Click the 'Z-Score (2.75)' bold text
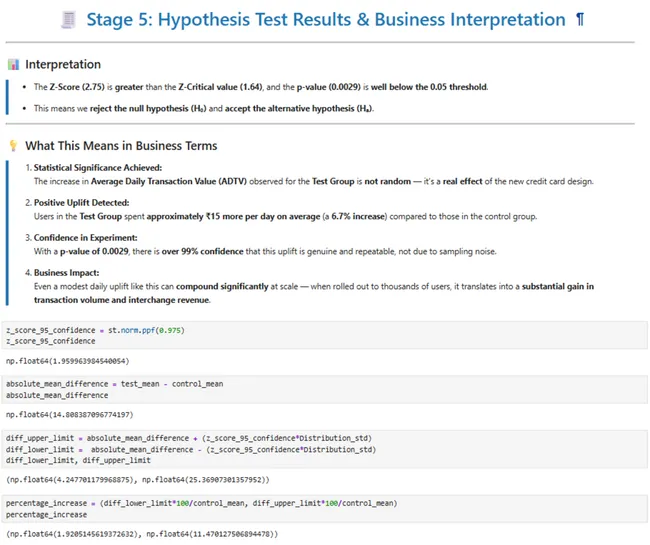Viewport: 650px width, 545px height. 77,87
